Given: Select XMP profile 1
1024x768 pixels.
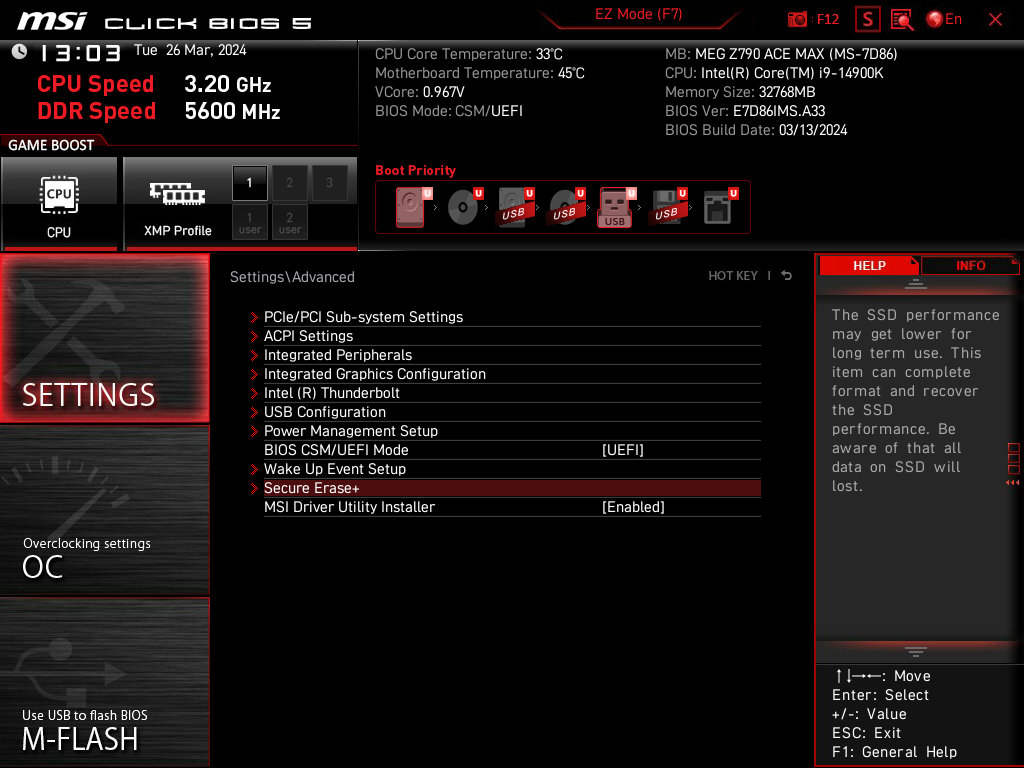Looking at the screenshot, I should click(x=249, y=182).
